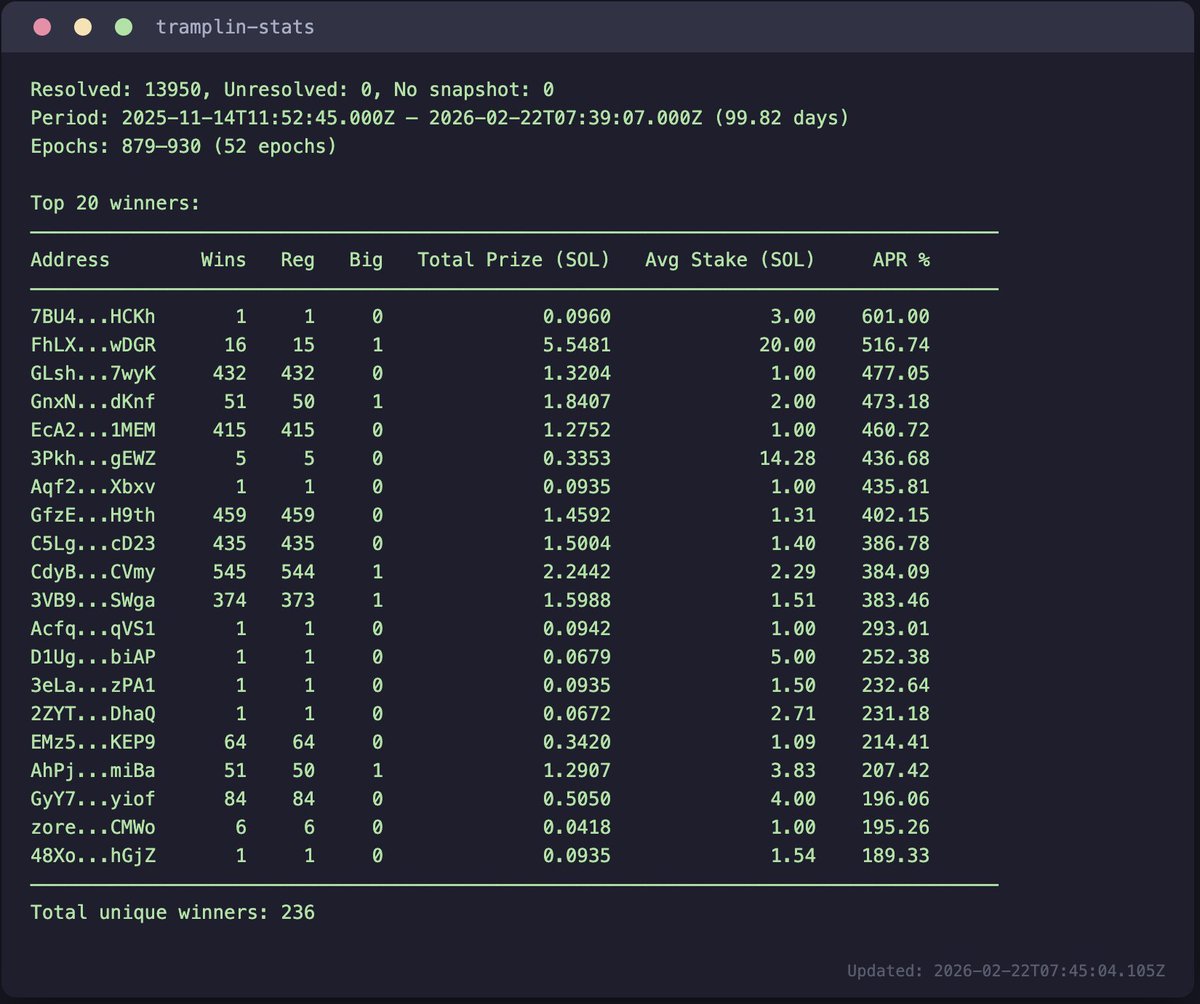Click the Total Prize (SOL) header
The image size is (1200, 1004).
(x=513, y=259)
